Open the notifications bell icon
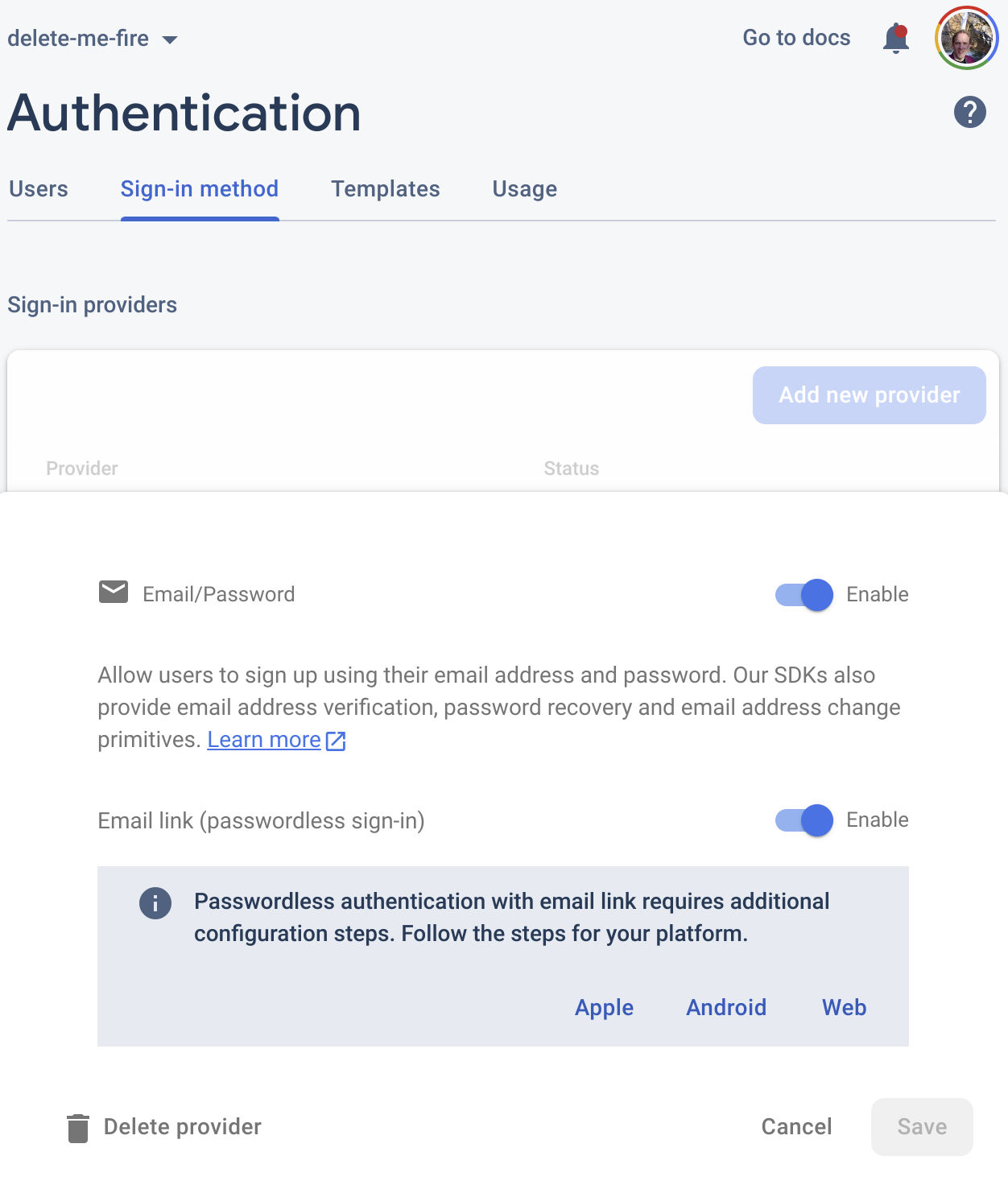 (x=894, y=38)
